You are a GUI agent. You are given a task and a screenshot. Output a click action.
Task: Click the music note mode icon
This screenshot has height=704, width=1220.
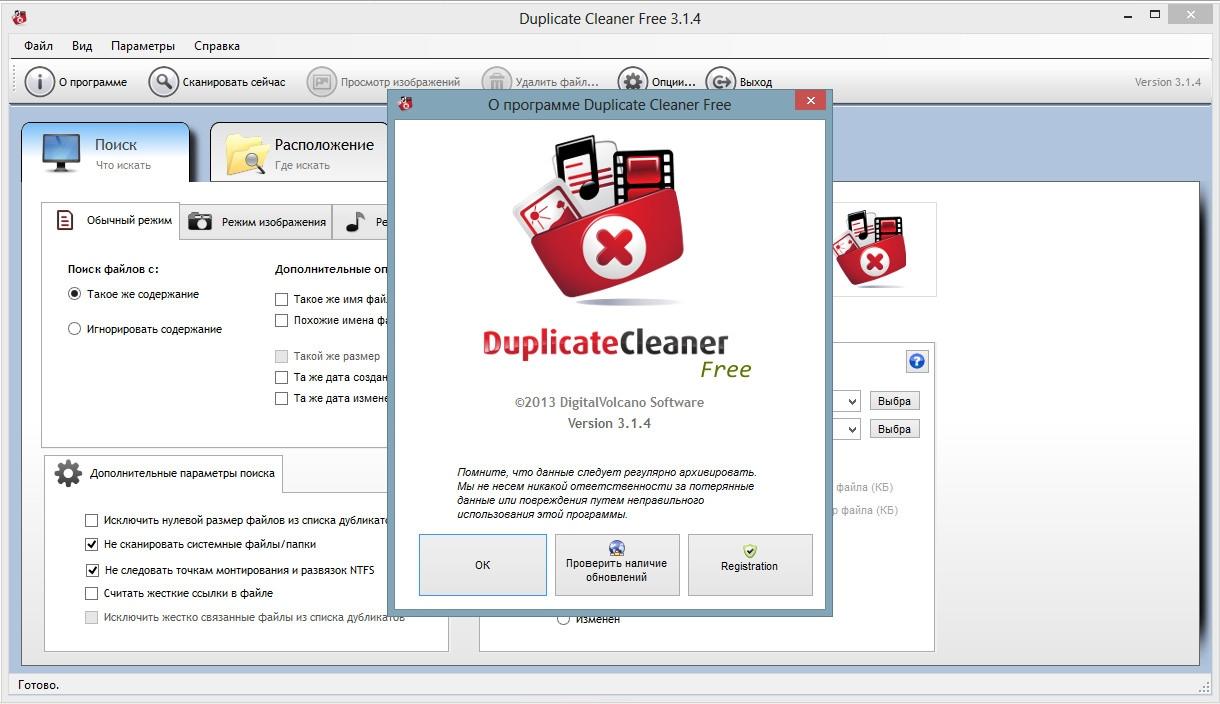[x=355, y=222]
